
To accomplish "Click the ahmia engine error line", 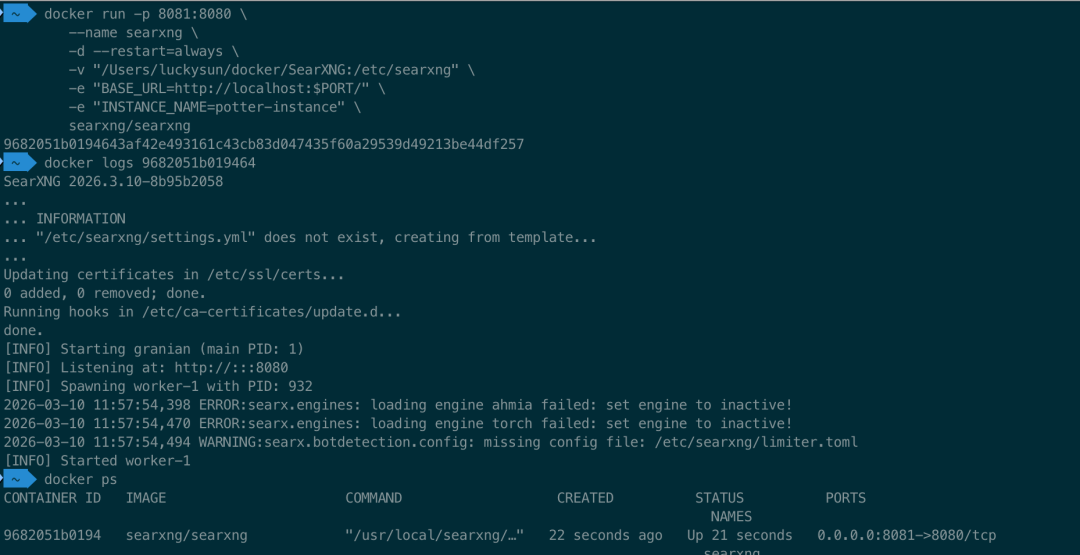I will click(398, 405).
